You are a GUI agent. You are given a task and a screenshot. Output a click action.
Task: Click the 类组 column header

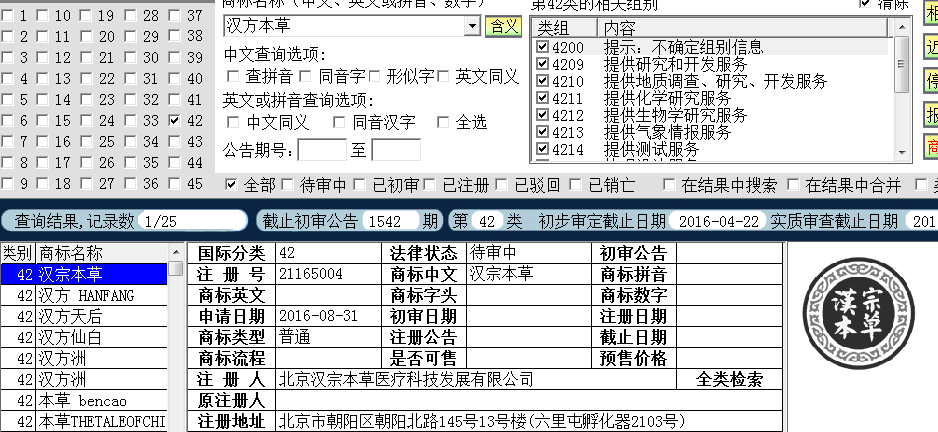(x=565, y=28)
